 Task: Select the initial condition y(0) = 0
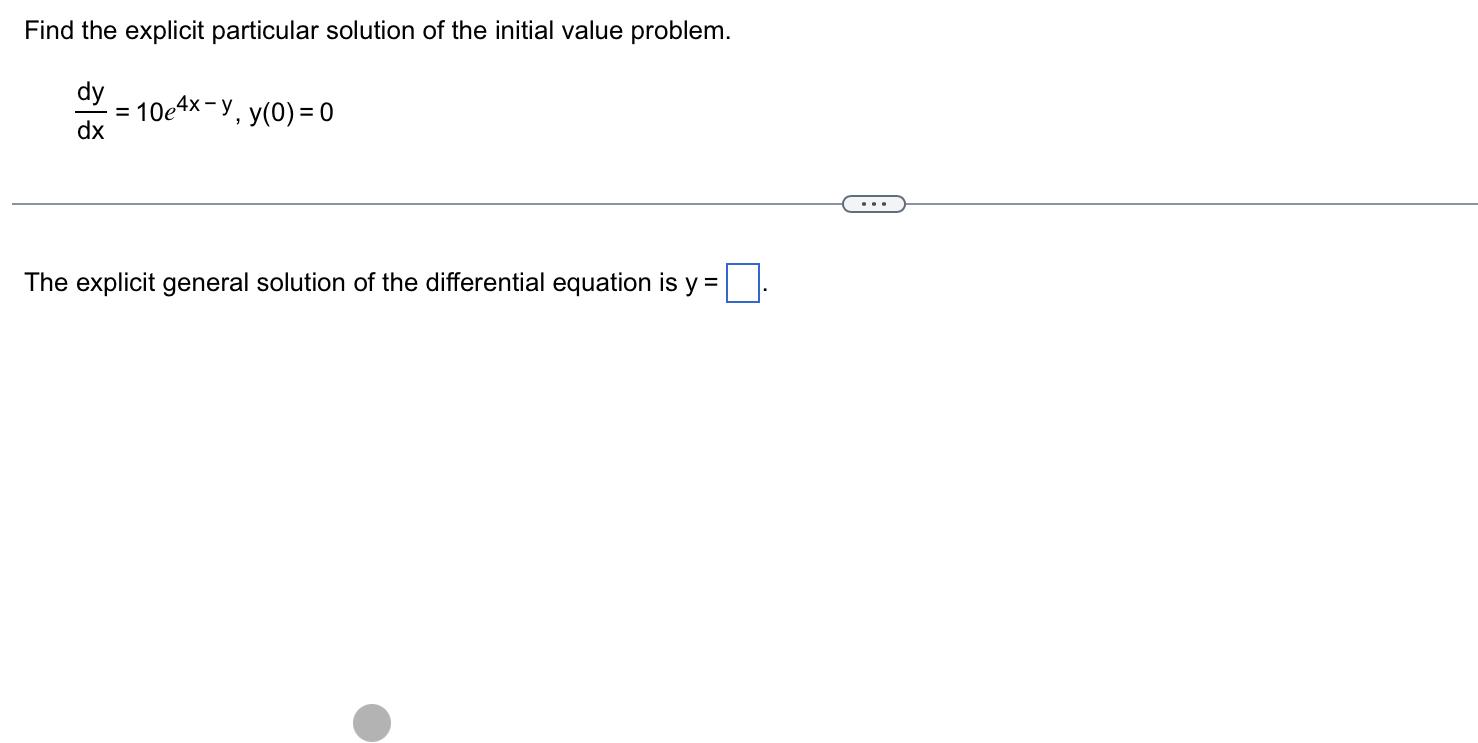(294, 113)
